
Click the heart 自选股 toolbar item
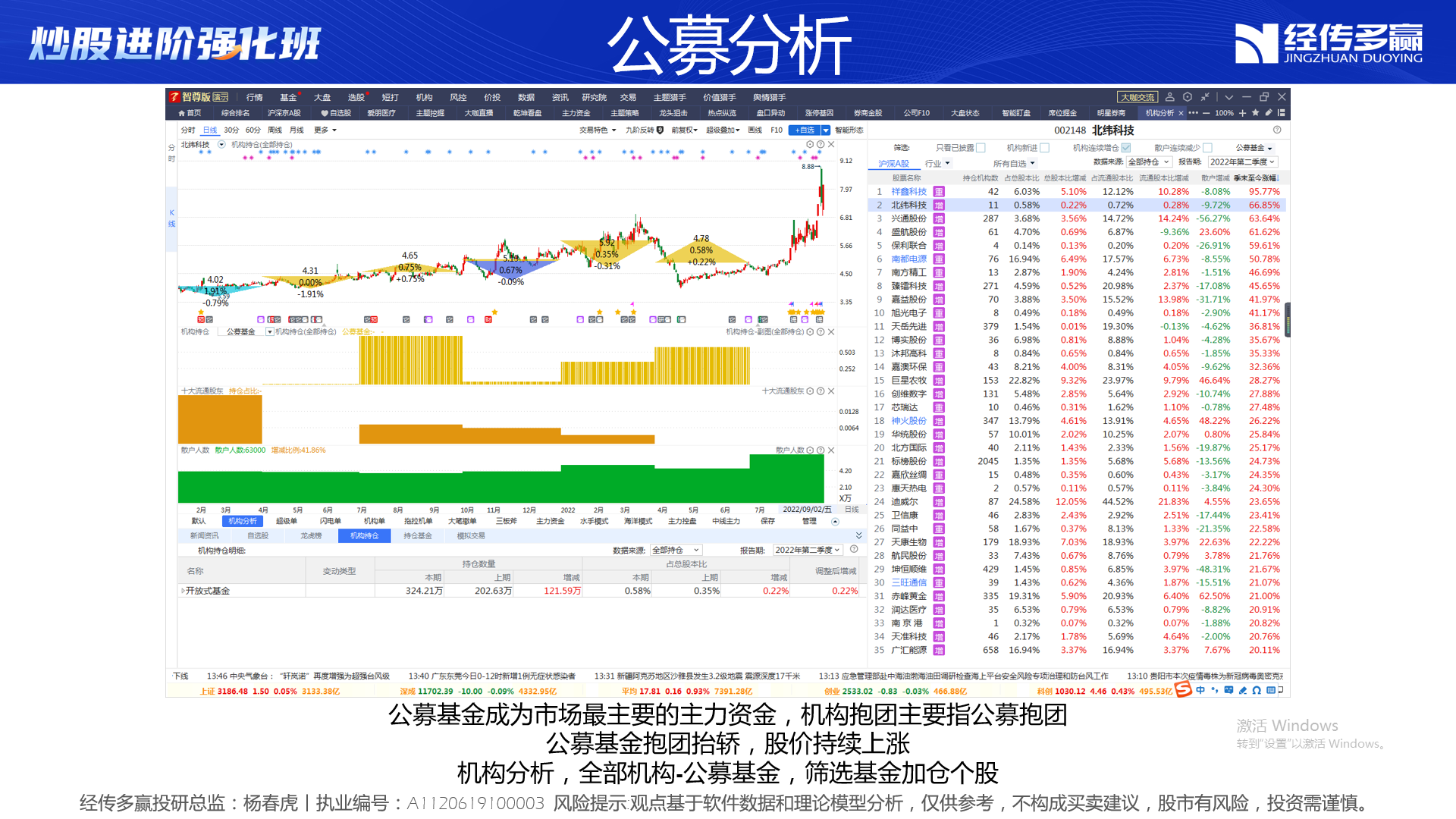pos(336,113)
